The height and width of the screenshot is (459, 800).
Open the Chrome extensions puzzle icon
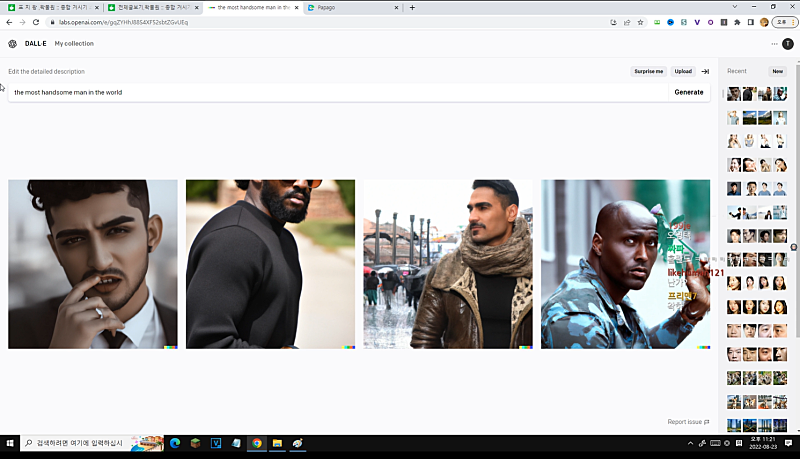click(x=737, y=22)
